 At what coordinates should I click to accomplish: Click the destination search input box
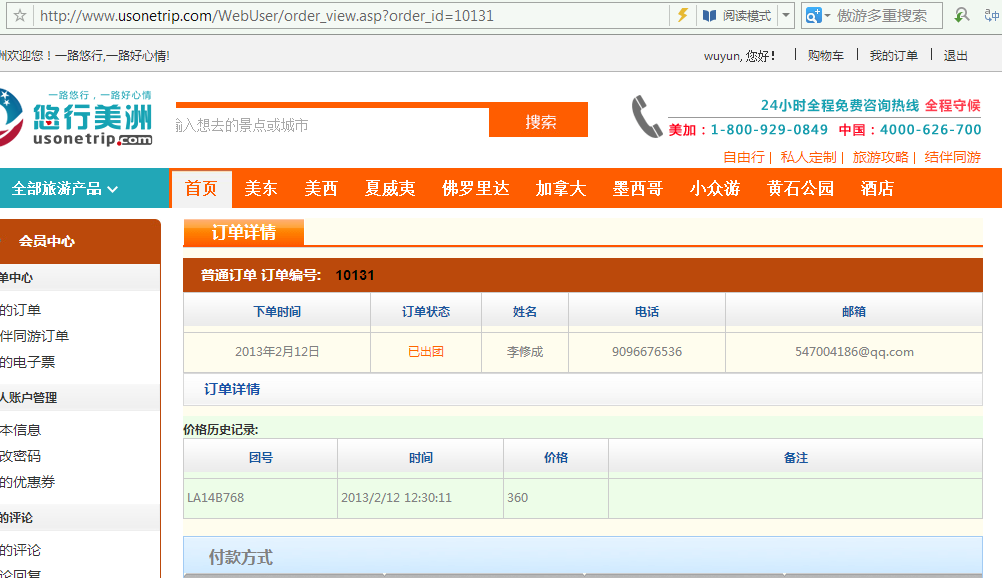point(332,125)
